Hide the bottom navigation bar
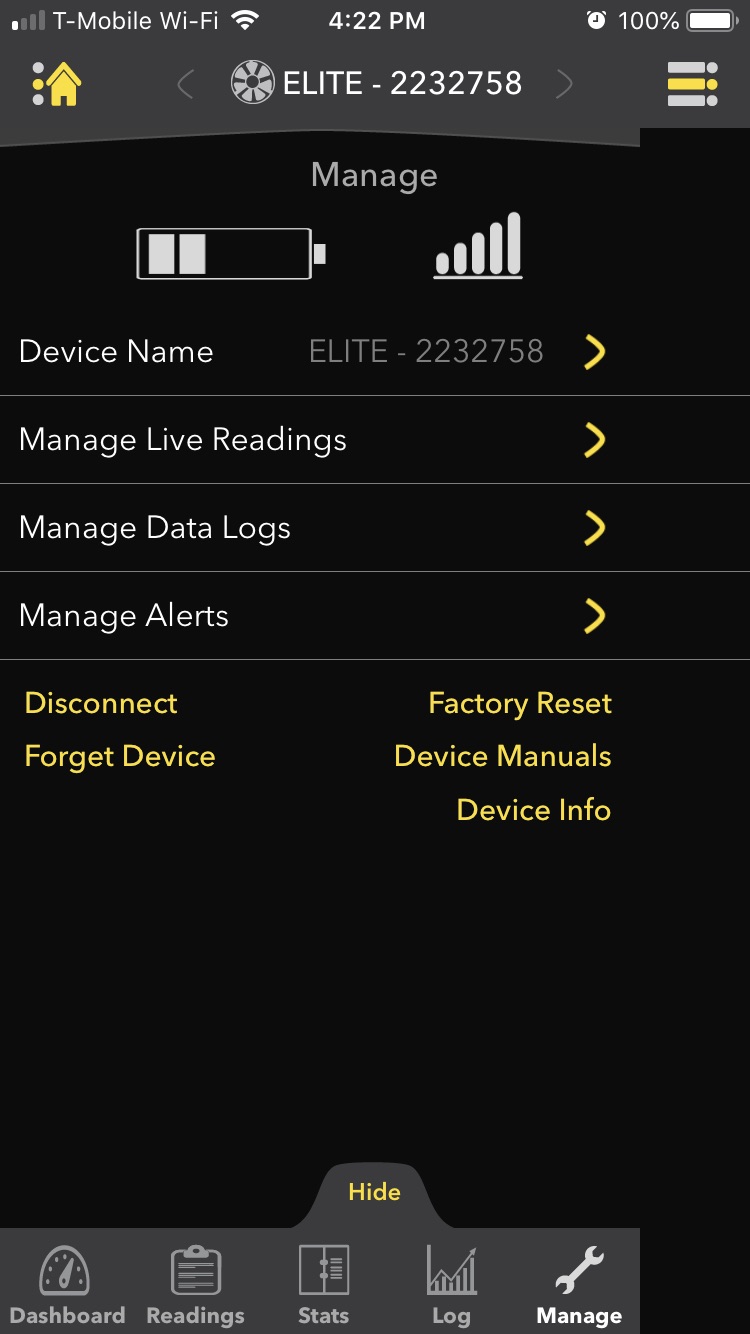Viewport: 750px width, 1334px height. point(374,1192)
